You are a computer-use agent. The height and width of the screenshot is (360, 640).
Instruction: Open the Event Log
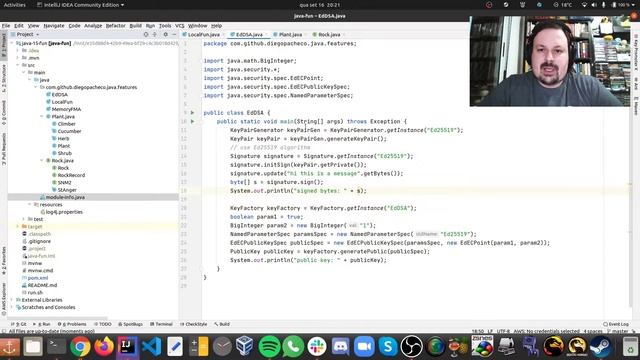point(616,324)
